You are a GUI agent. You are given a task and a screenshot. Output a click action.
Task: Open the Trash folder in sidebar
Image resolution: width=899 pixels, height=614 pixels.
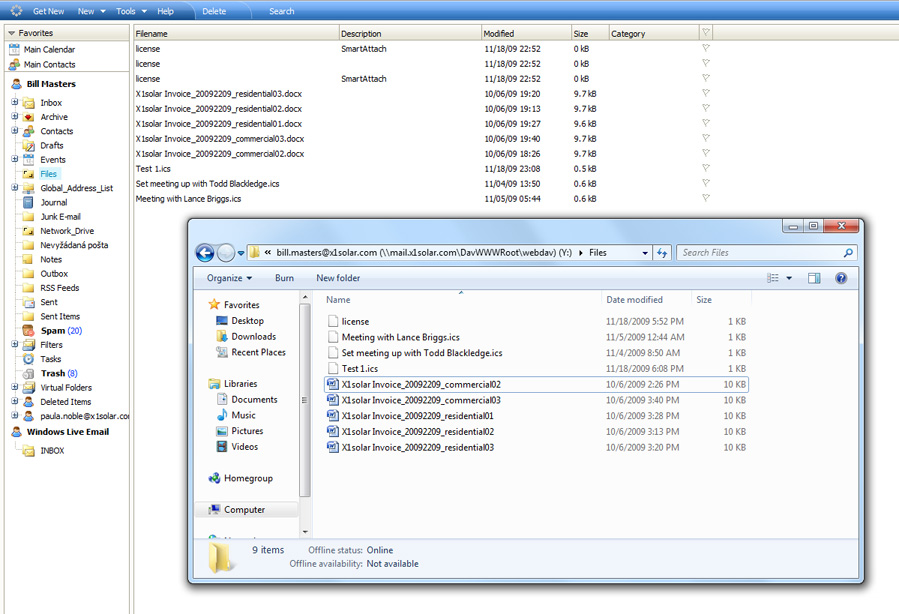(x=52, y=373)
